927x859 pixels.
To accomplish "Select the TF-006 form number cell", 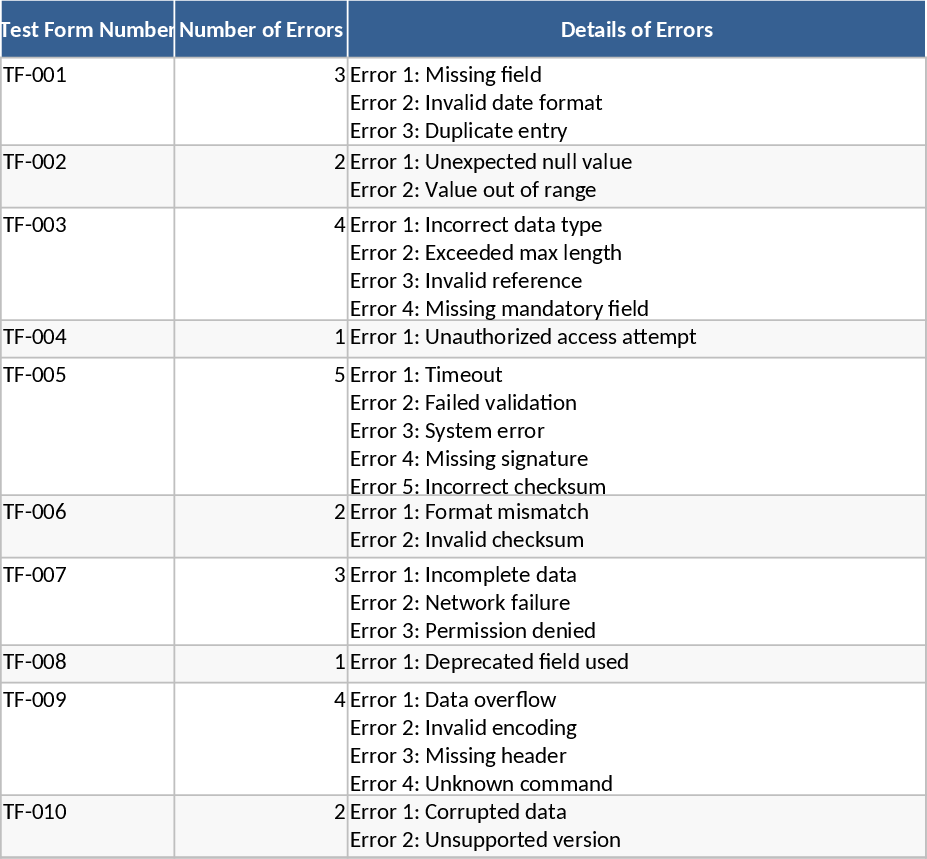I will coord(87,526).
